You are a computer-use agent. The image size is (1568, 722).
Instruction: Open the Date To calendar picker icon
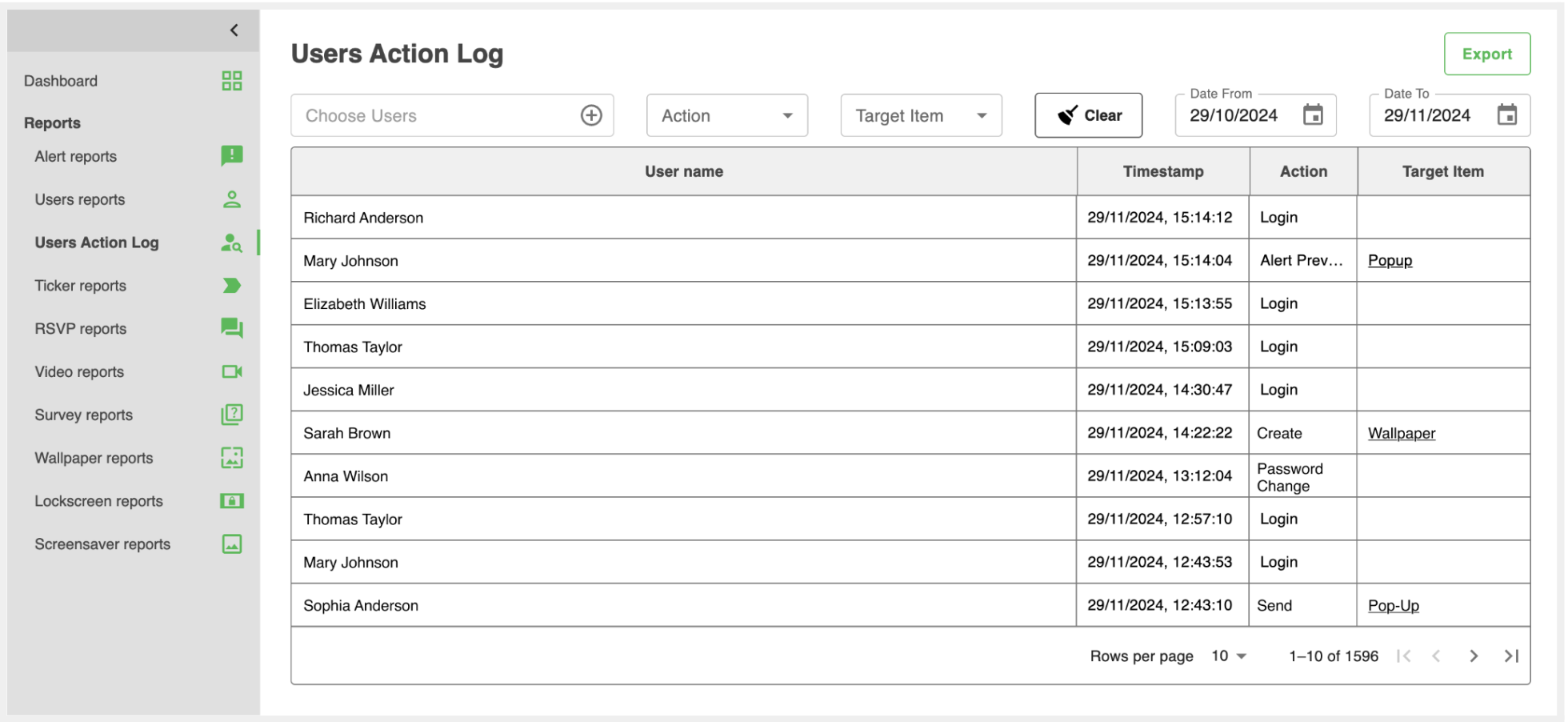[x=1506, y=115]
